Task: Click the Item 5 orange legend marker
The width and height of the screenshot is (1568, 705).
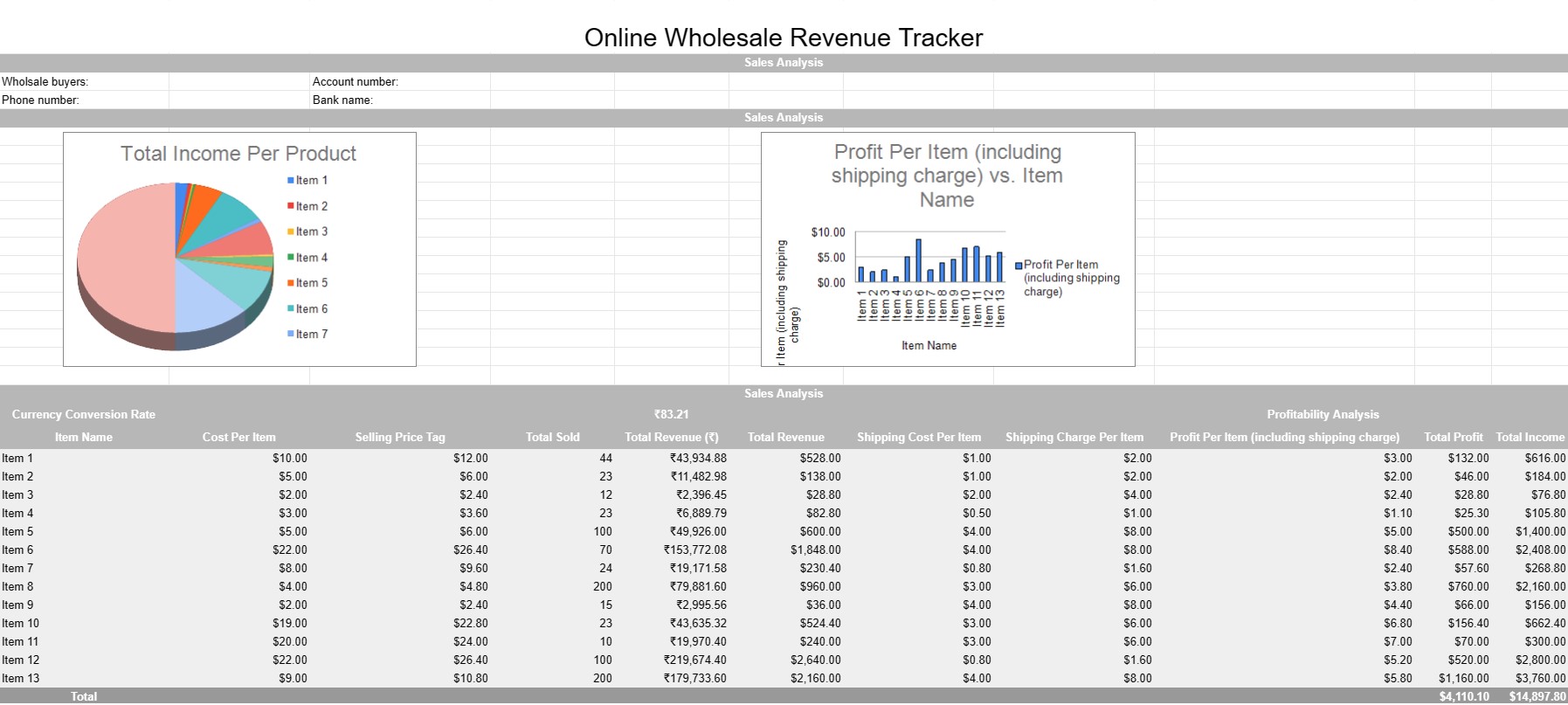Action: pos(291,283)
